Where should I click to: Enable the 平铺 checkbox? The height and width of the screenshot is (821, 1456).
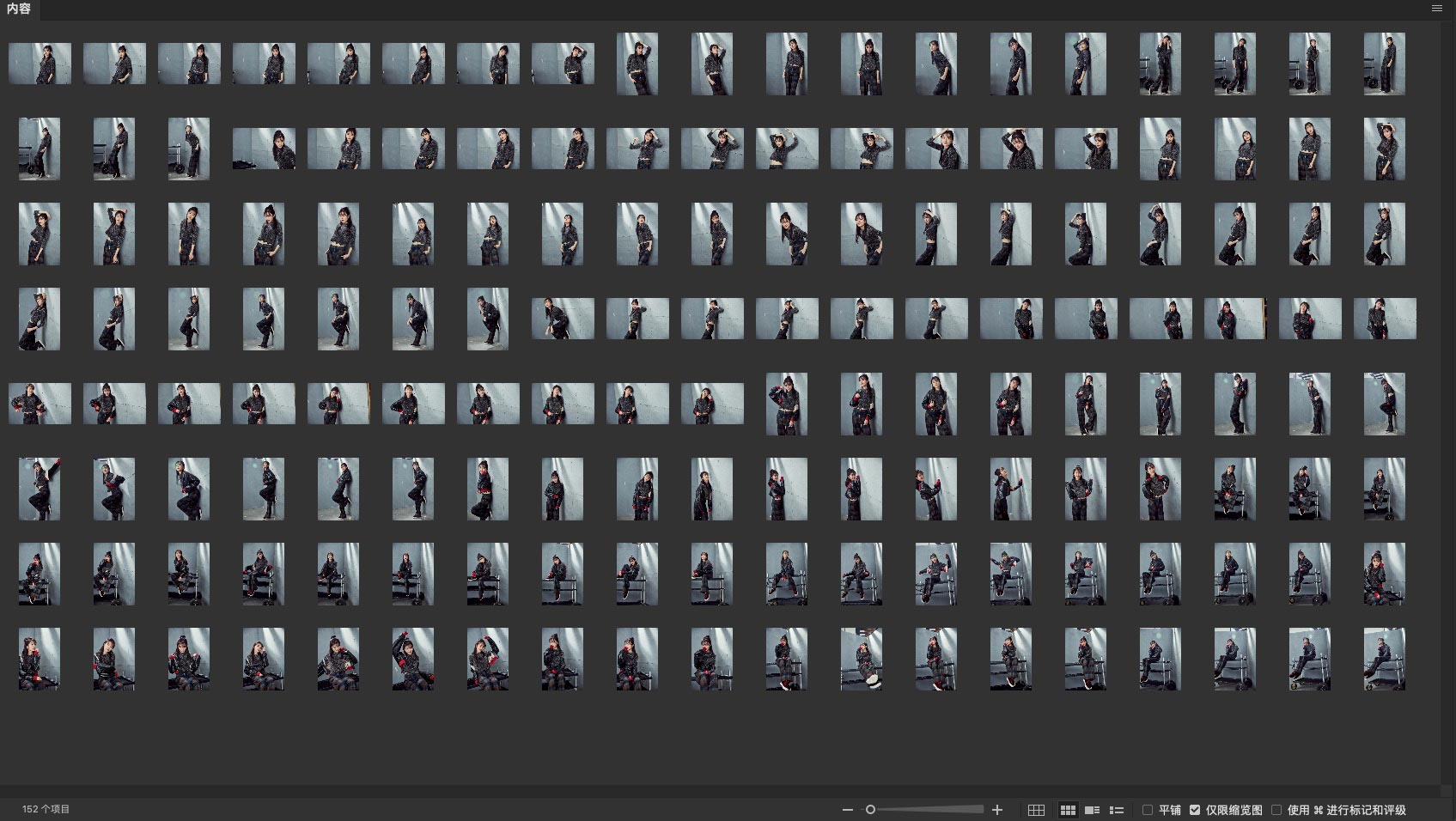1148,810
